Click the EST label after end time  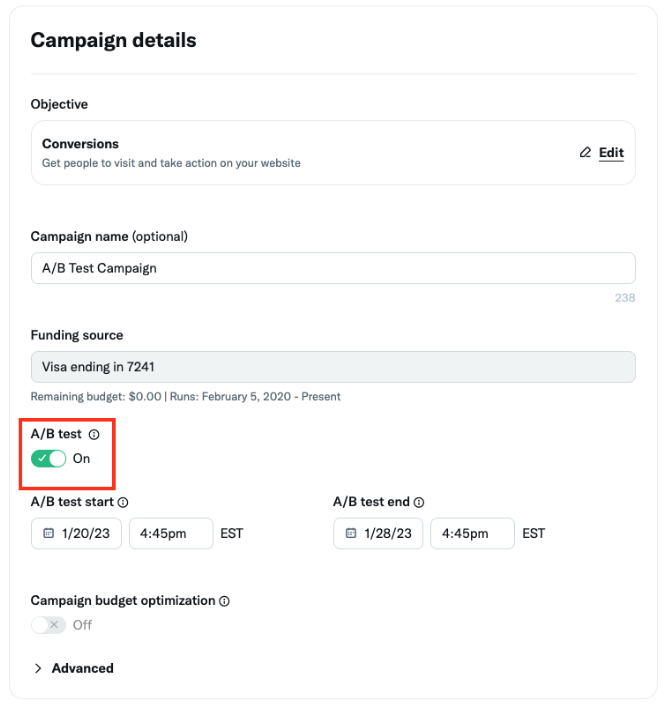534,534
